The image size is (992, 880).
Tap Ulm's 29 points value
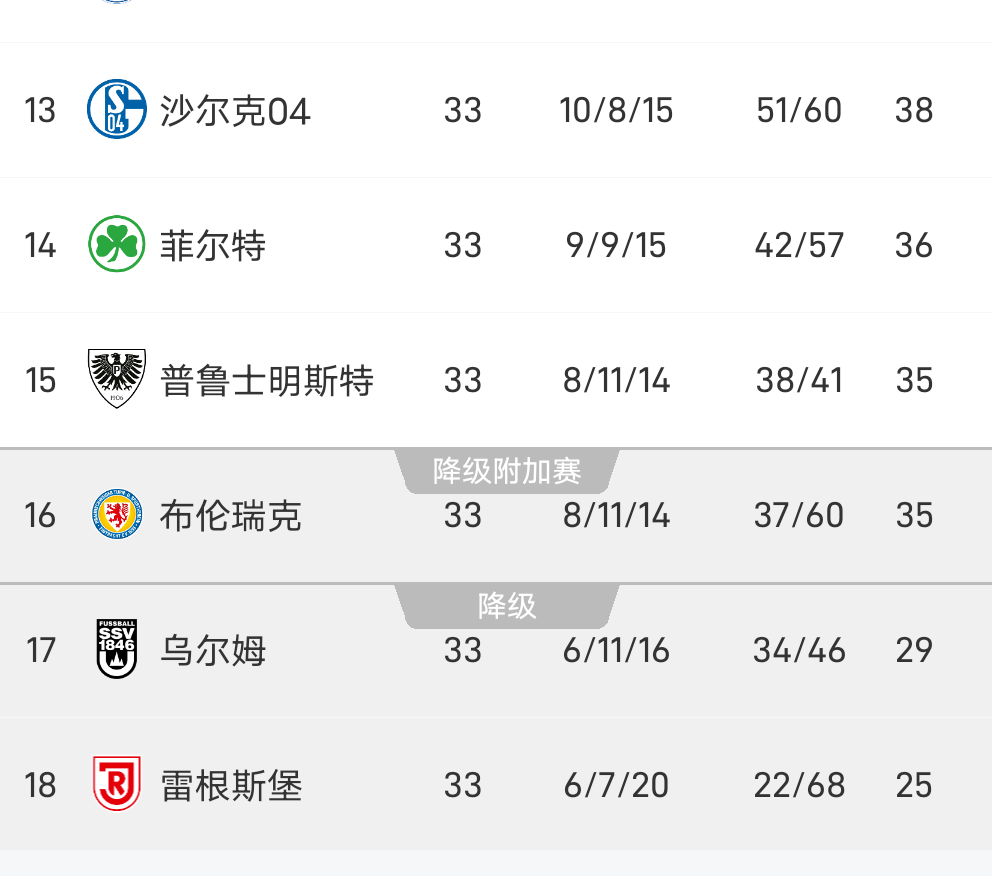point(914,650)
